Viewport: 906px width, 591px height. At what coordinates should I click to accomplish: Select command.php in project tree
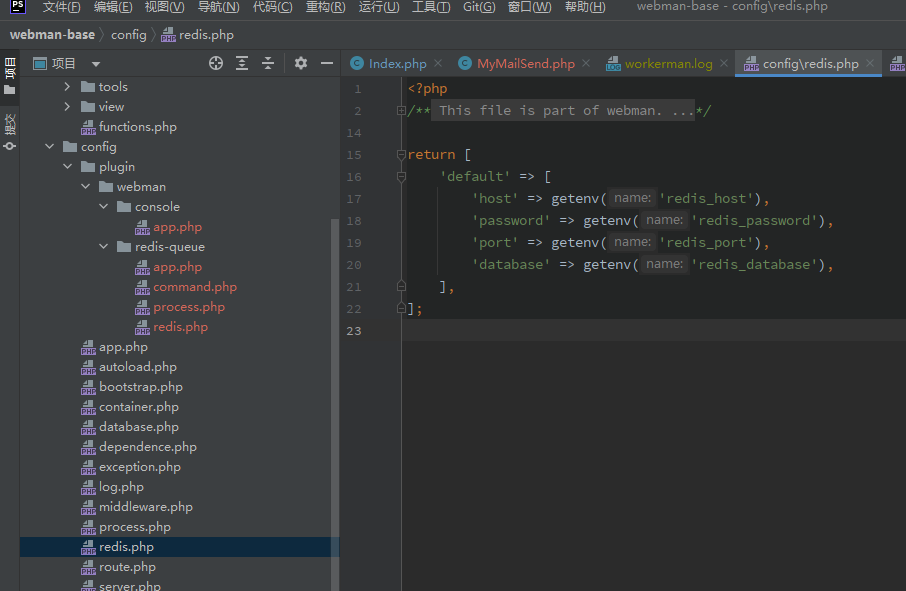pos(195,287)
